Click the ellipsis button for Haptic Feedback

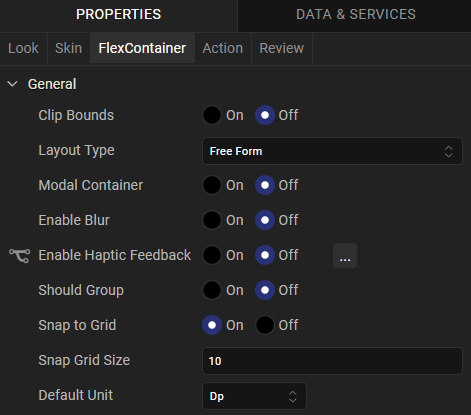pyautogui.click(x=345, y=256)
